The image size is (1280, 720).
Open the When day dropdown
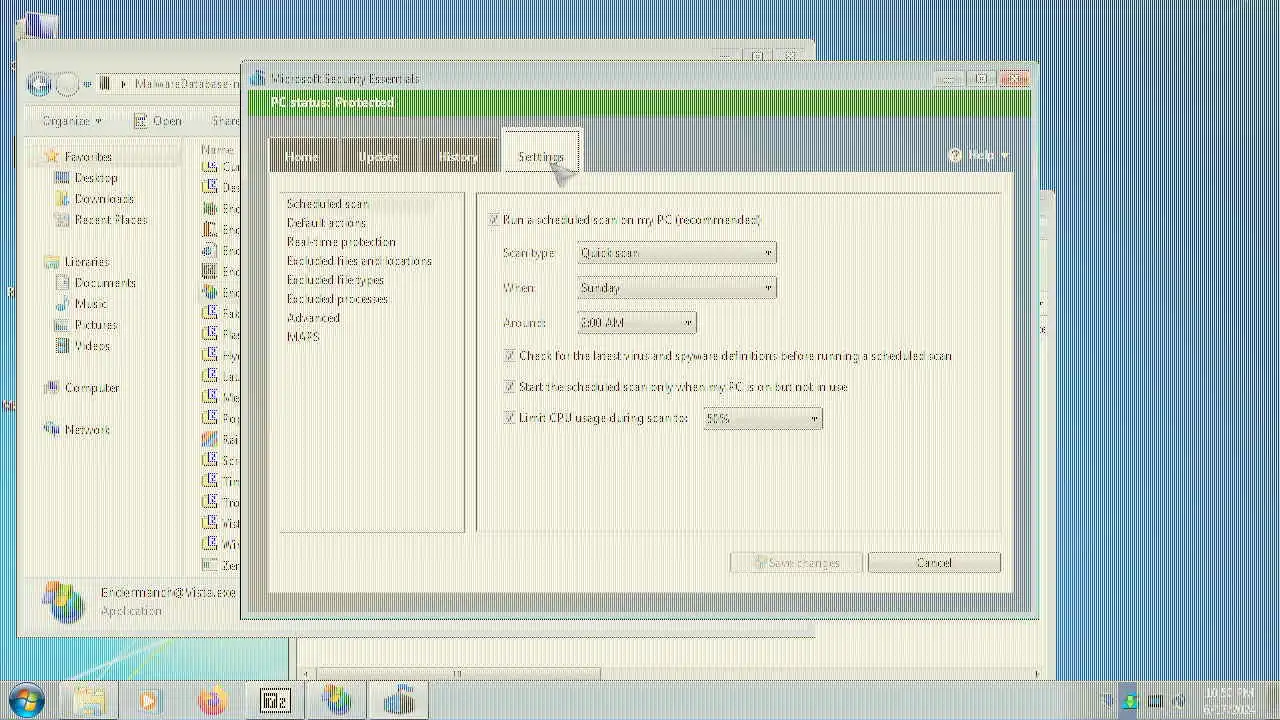pyautogui.click(x=677, y=288)
